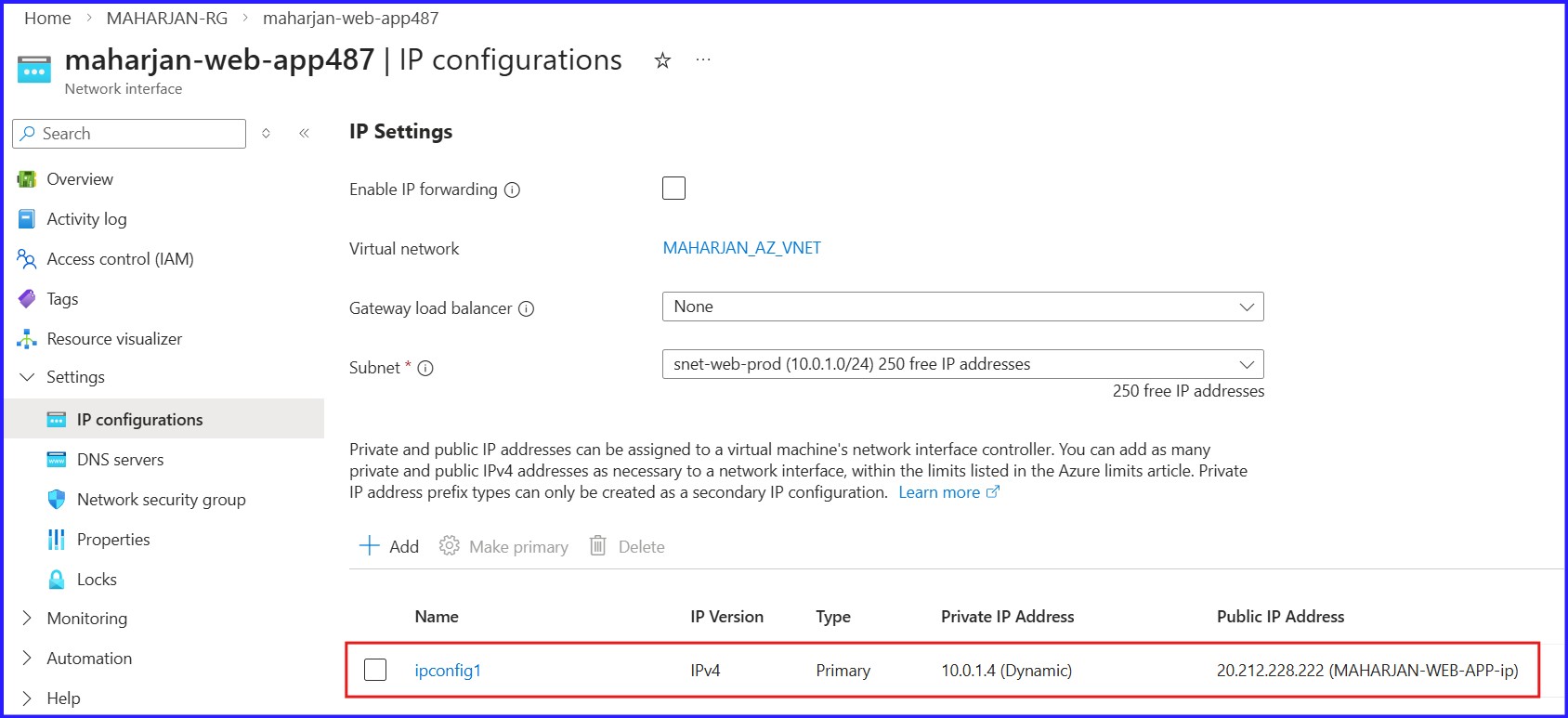Image resolution: width=1568 pixels, height=718 pixels.
Task: Click the Delete trash icon
Action: [x=597, y=546]
